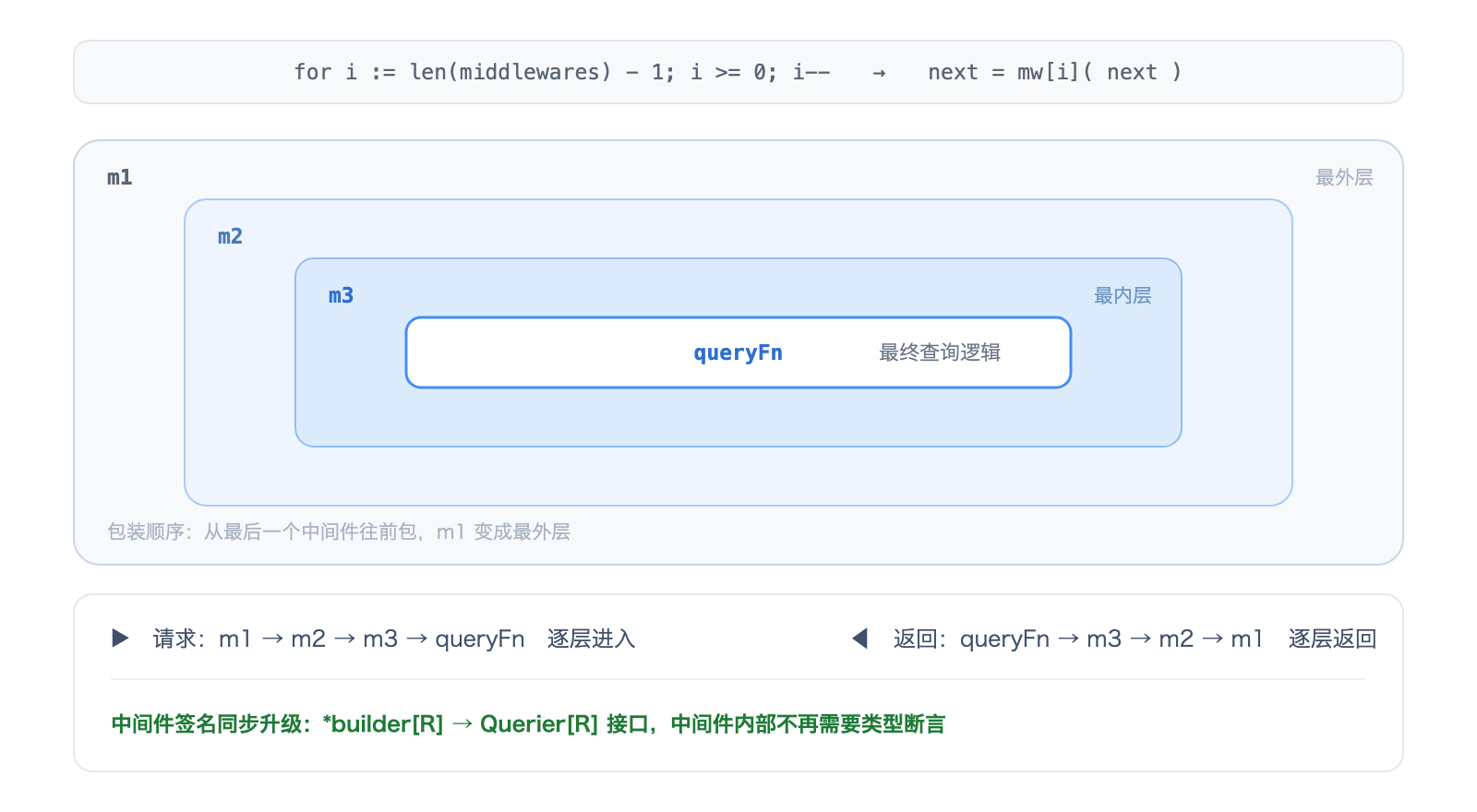This screenshot has width=1477, height=812.
Task: Click the 最终查询逻辑 label
Action: pyautogui.click(x=940, y=352)
